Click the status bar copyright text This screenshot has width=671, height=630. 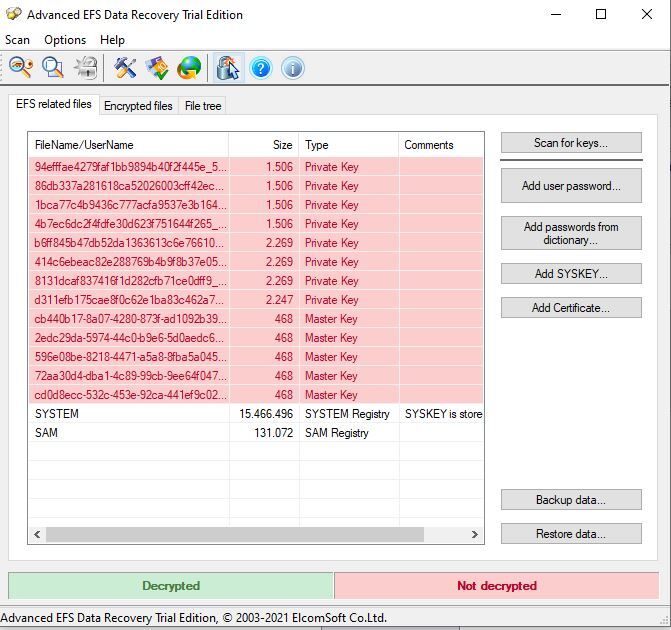(193, 618)
